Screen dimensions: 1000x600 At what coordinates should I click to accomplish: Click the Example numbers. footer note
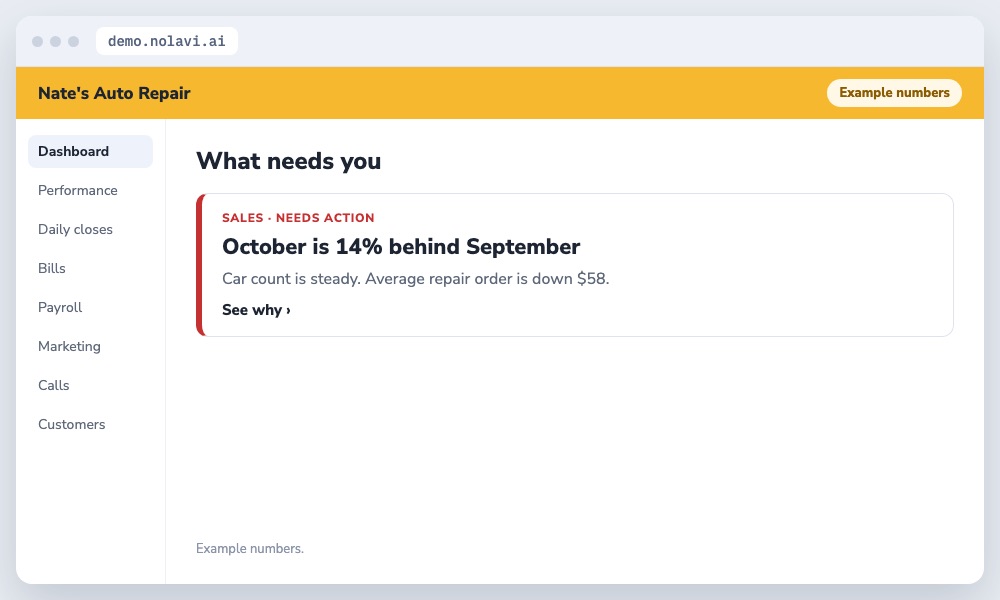pos(250,548)
